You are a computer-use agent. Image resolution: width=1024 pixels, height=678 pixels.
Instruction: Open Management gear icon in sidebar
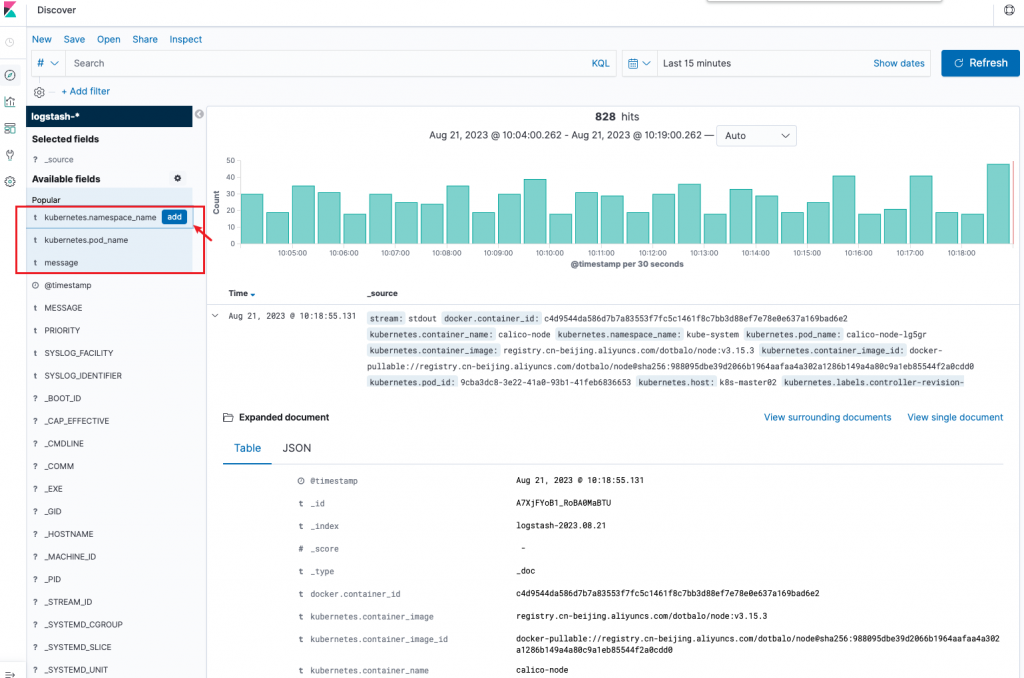pos(10,182)
